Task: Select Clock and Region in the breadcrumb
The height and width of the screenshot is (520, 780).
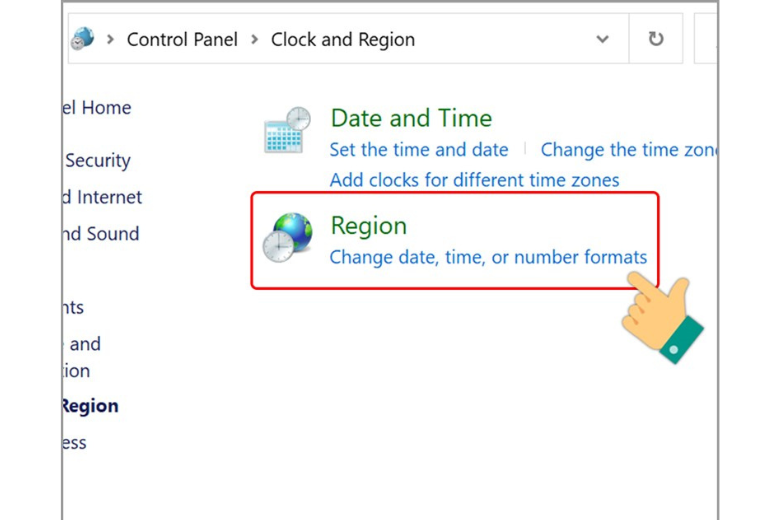Action: [343, 39]
